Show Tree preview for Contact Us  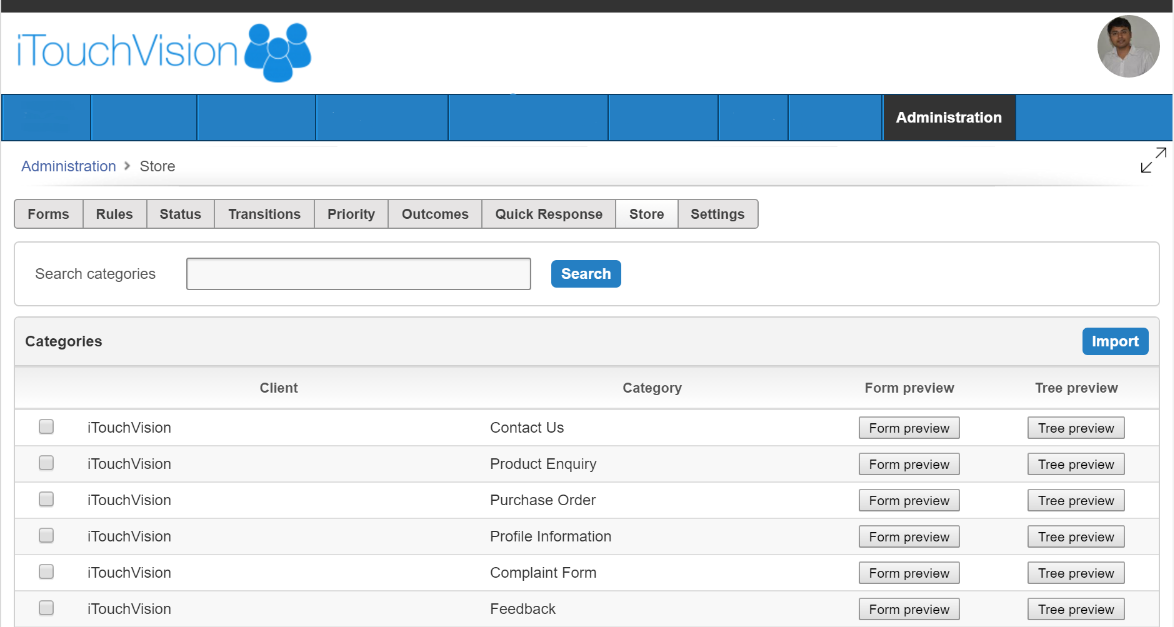click(1076, 428)
